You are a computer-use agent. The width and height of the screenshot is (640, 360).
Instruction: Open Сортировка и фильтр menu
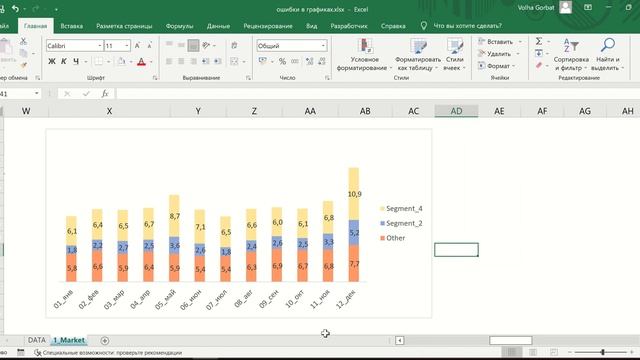[571, 55]
